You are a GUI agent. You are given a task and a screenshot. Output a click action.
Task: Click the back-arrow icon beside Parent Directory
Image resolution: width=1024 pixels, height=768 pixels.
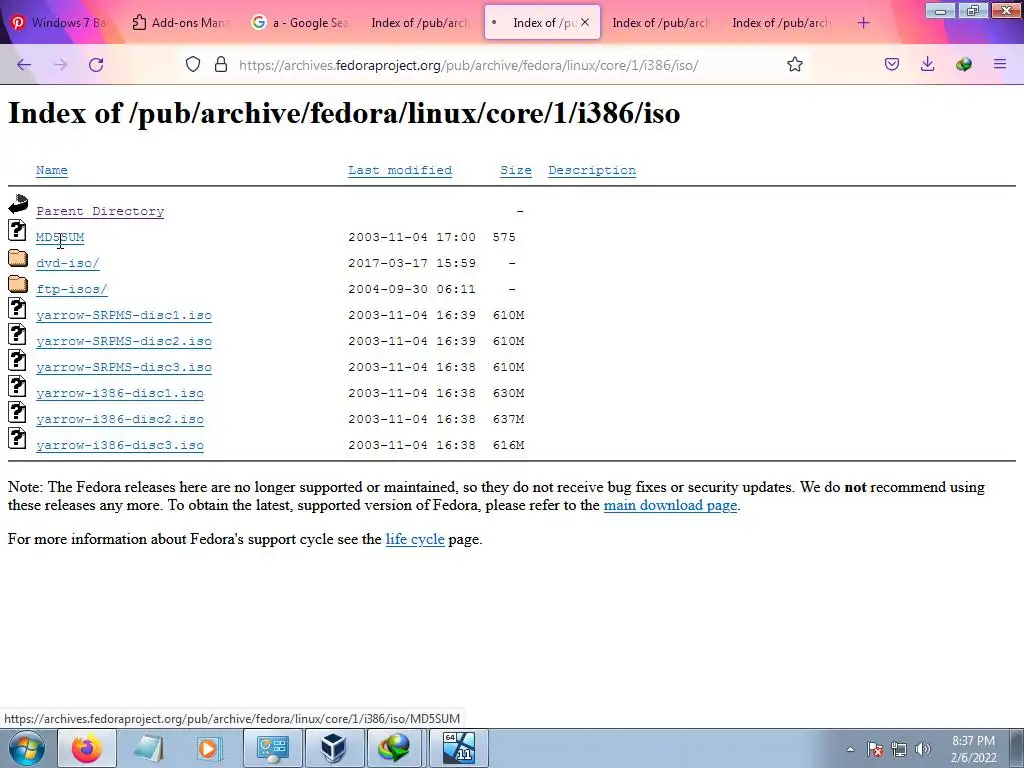pyautogui.click(x=18, y=204)
